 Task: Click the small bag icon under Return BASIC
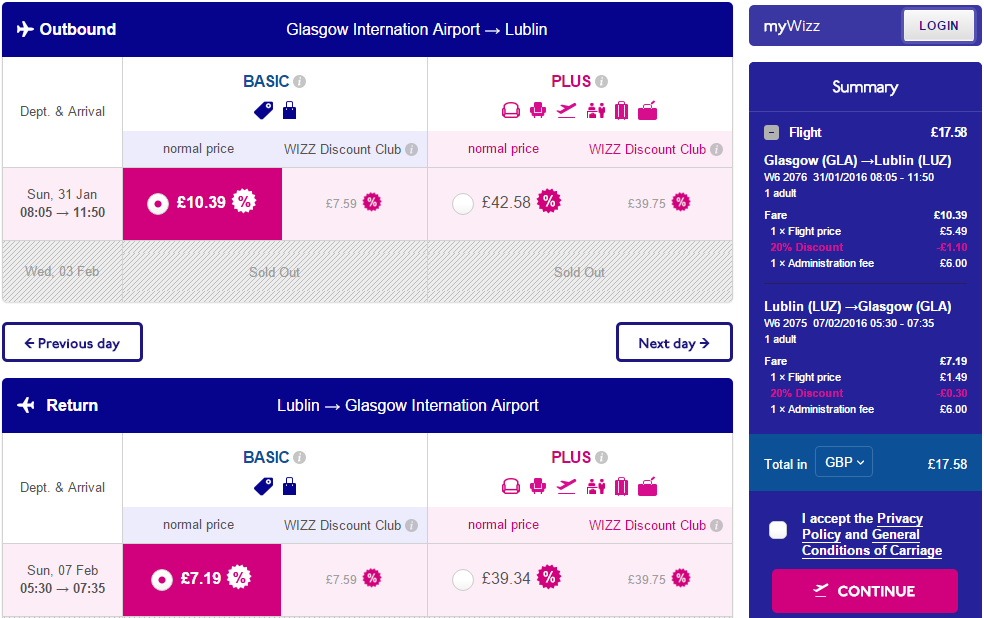pyautogui.click(x=289, y=486)
